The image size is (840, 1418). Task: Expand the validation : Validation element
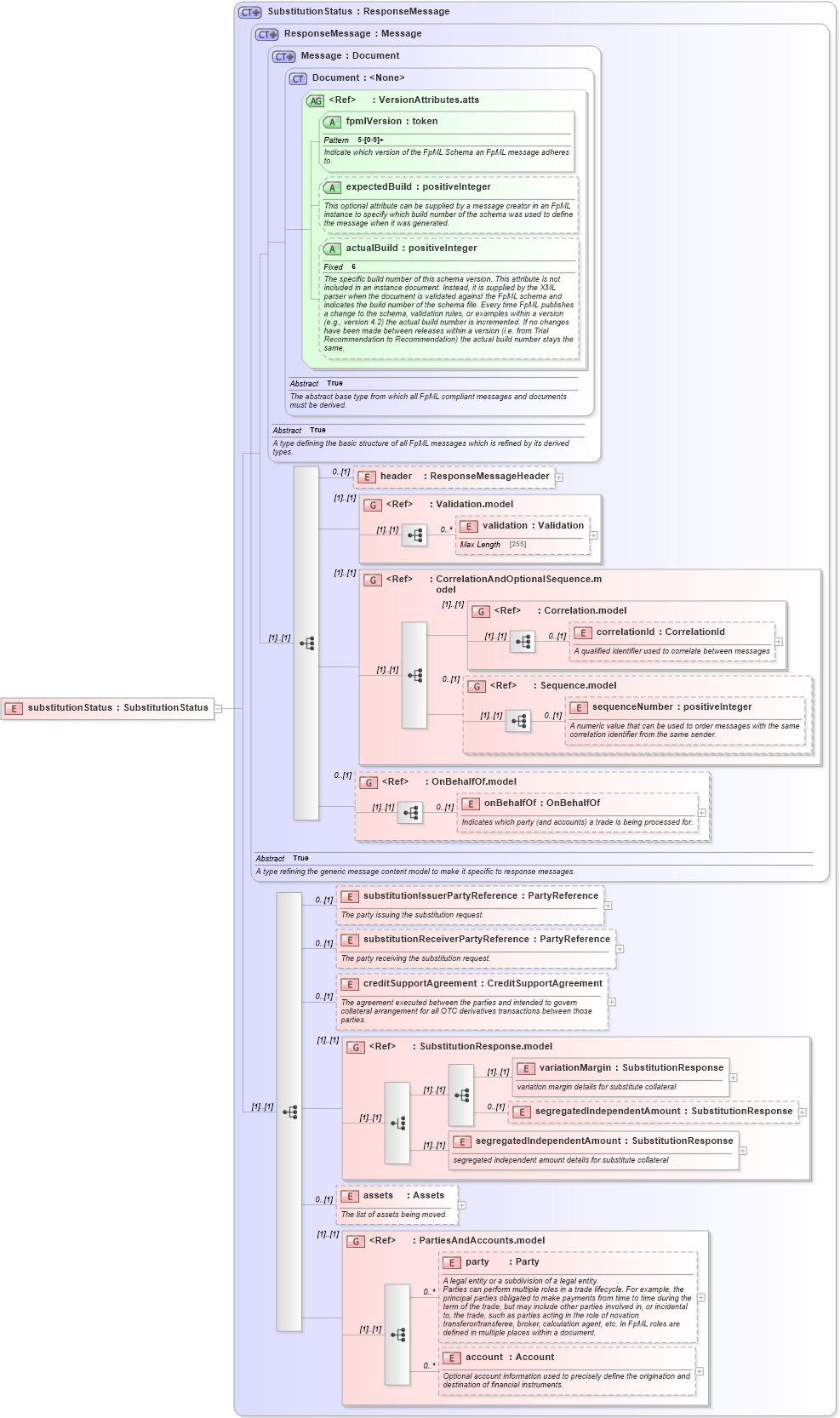[594, 536]
